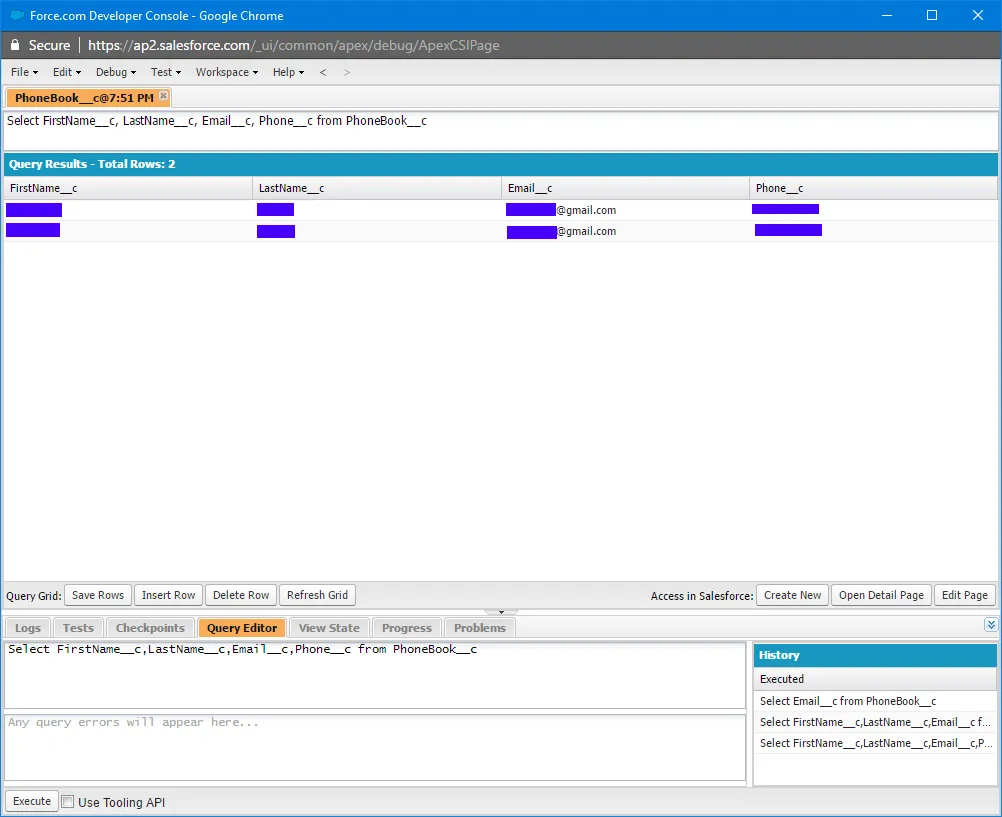The image size is (1002, 817).
Task: Click the back arrow in menu bar
Action: coord(323,72)
